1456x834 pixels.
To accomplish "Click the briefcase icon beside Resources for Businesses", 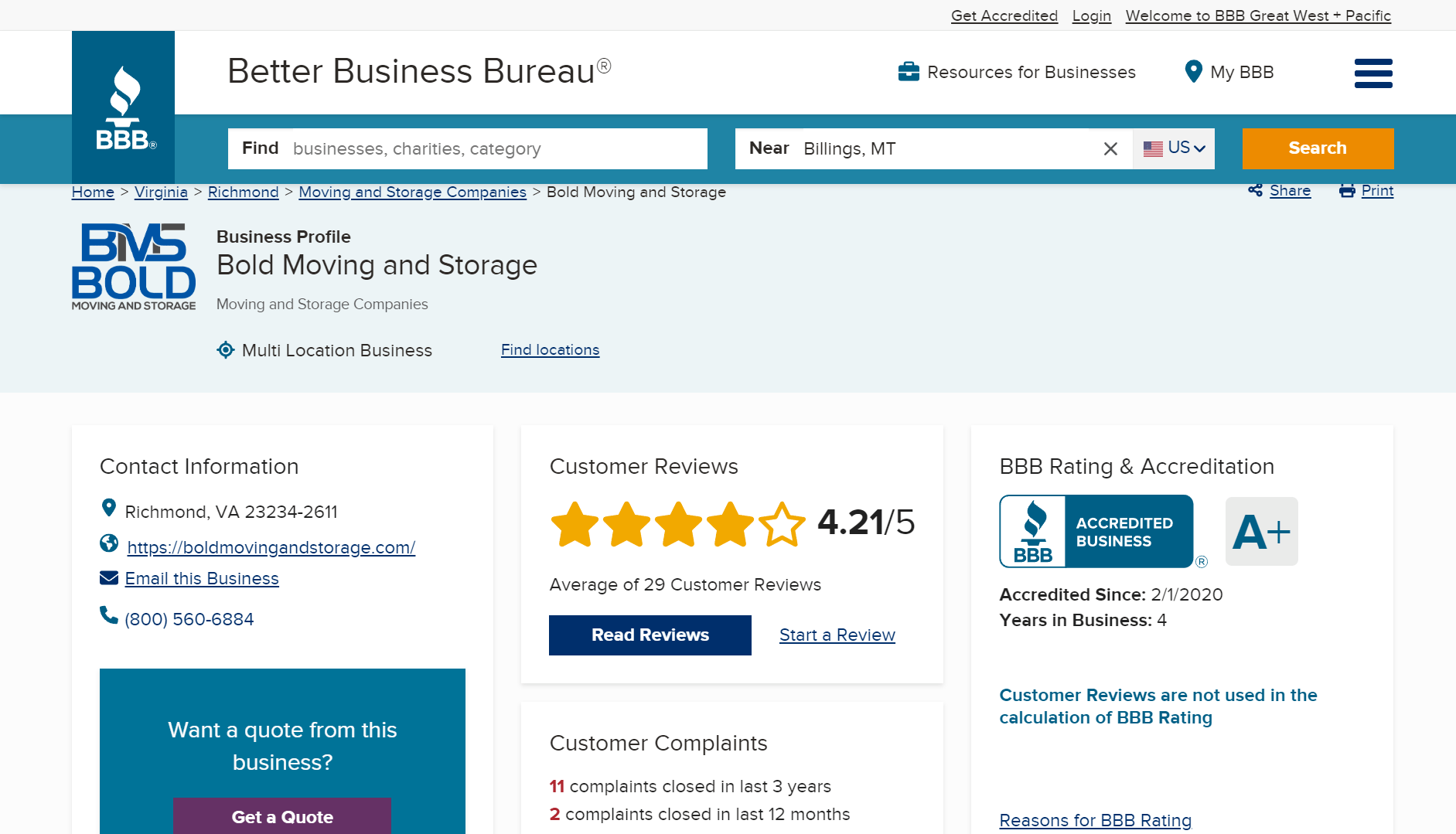I will point(909,72).
